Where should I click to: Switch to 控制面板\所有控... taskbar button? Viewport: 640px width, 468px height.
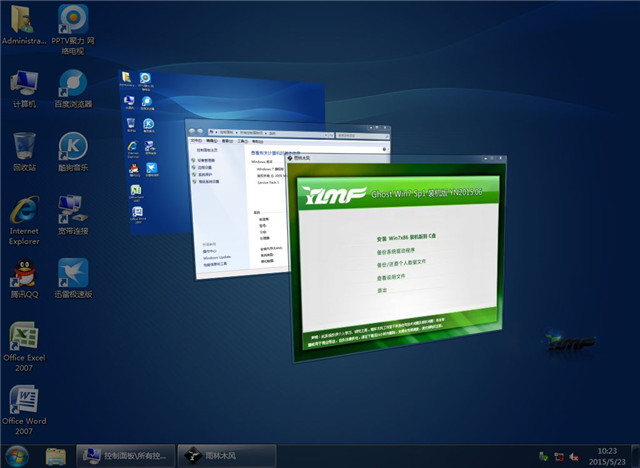[126, 456]
